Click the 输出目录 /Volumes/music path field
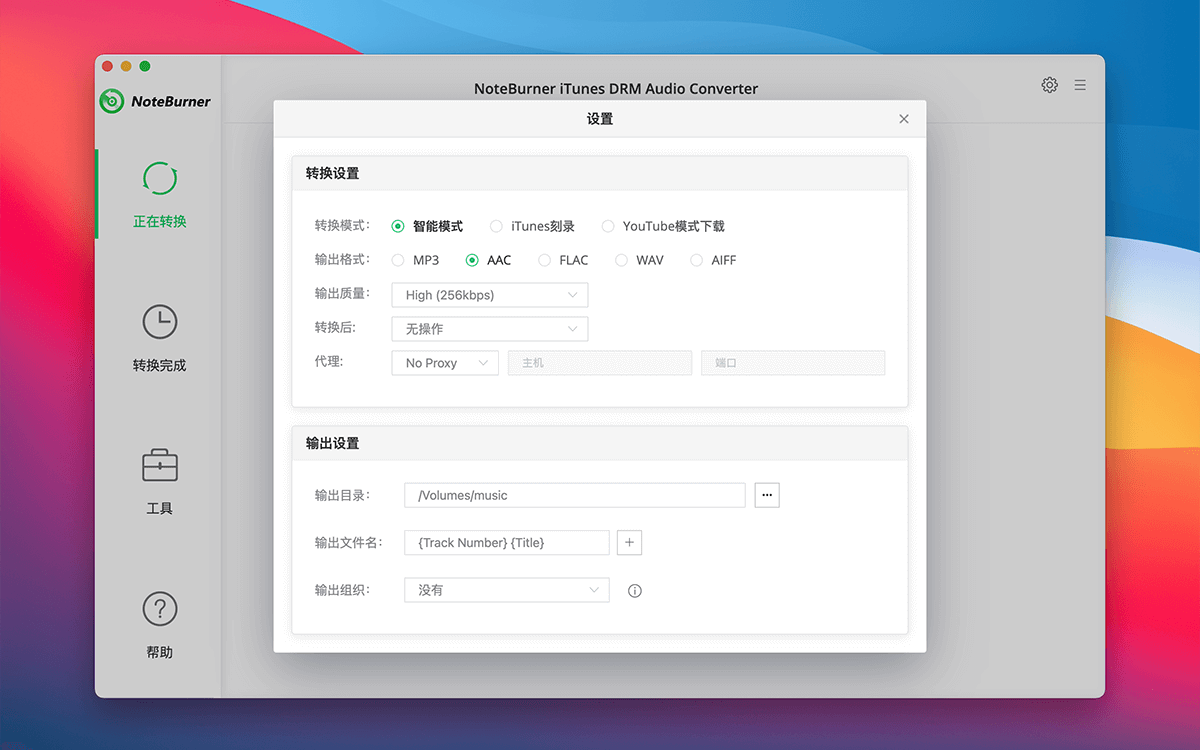This screenshot has width=1200, height=750. pos(575,495)
